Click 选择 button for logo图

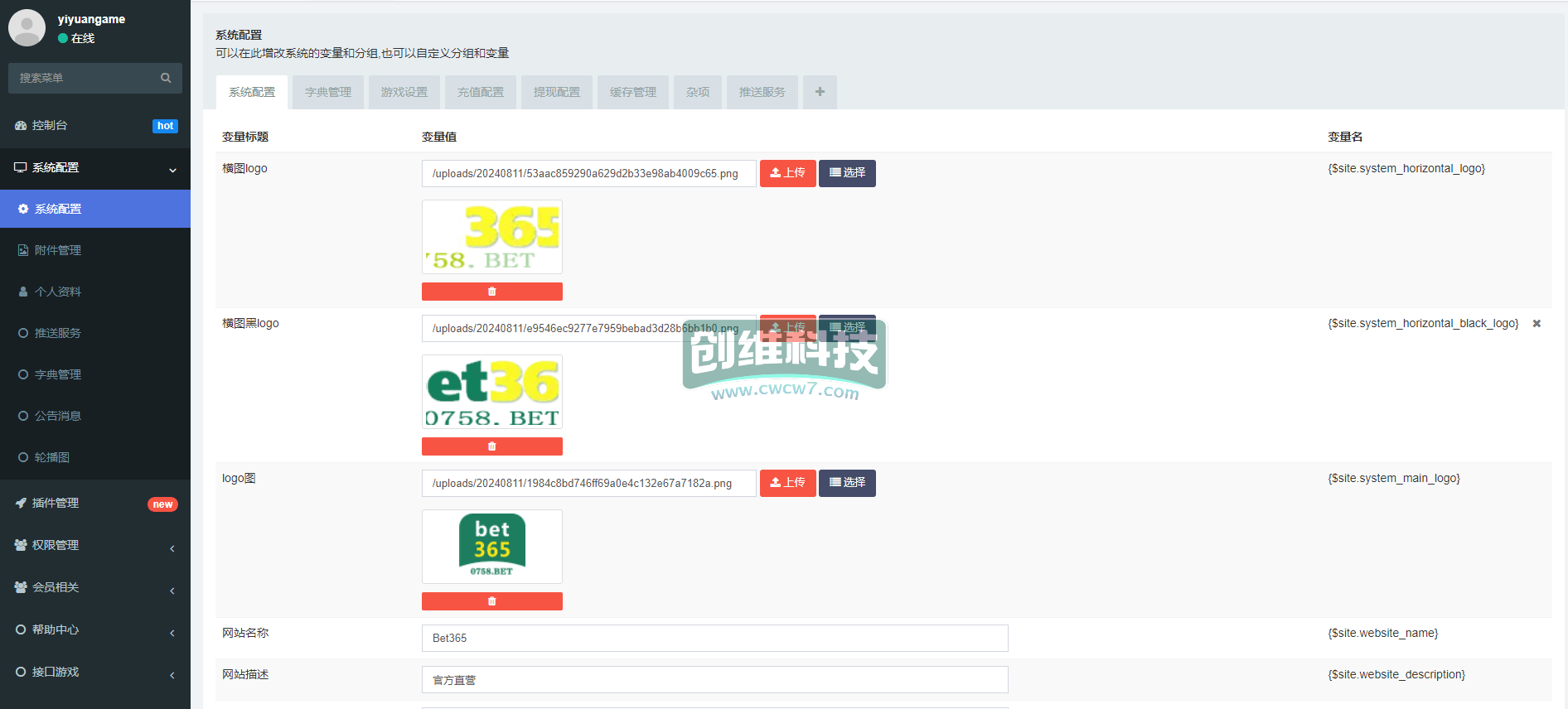tap(847, 483)
